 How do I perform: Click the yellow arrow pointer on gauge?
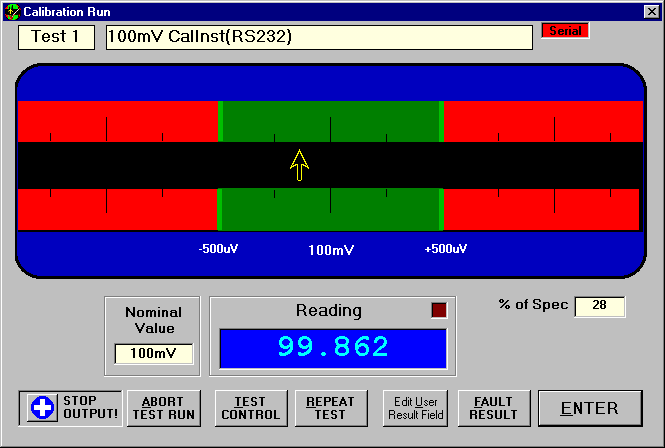click(x=299, y=164)
